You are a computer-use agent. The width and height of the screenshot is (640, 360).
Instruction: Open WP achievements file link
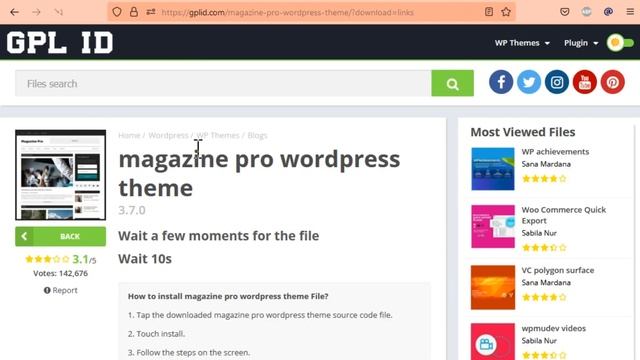555,152
